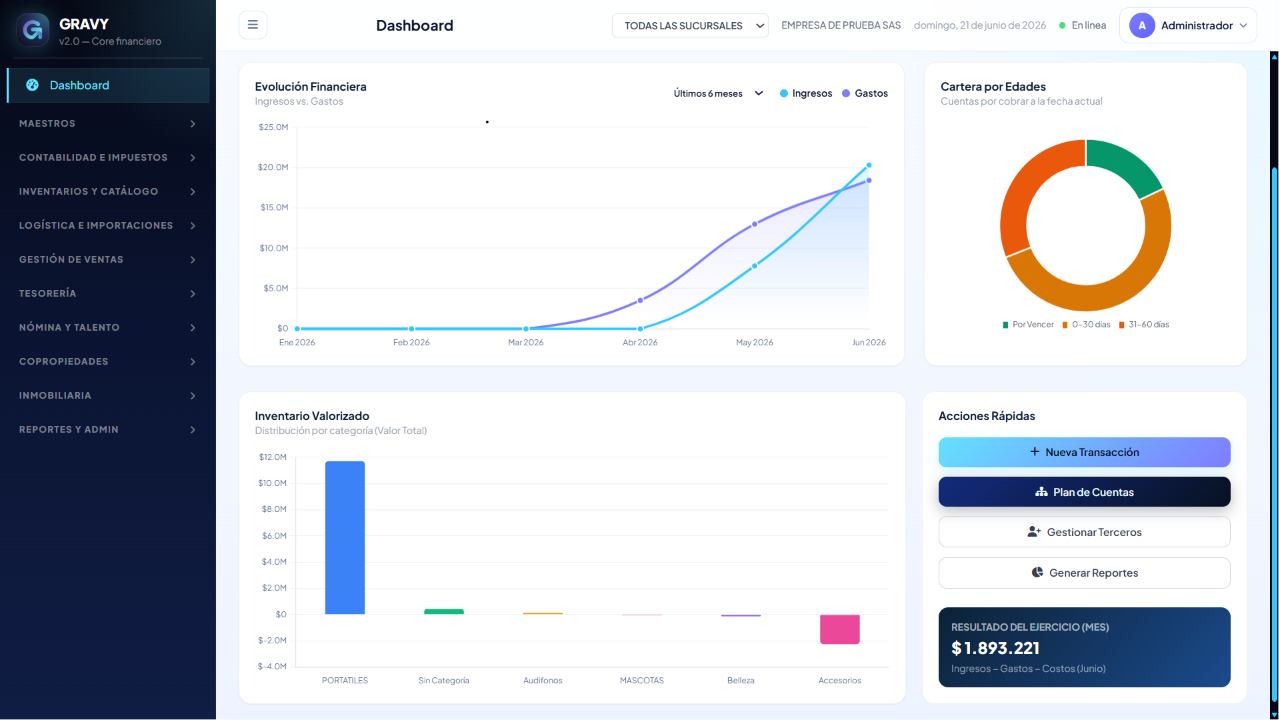Image resolution: width=1279 pixels, height=720 pixels.
Task: Click the Abr 2026 axis label
Action: point(640,342)
